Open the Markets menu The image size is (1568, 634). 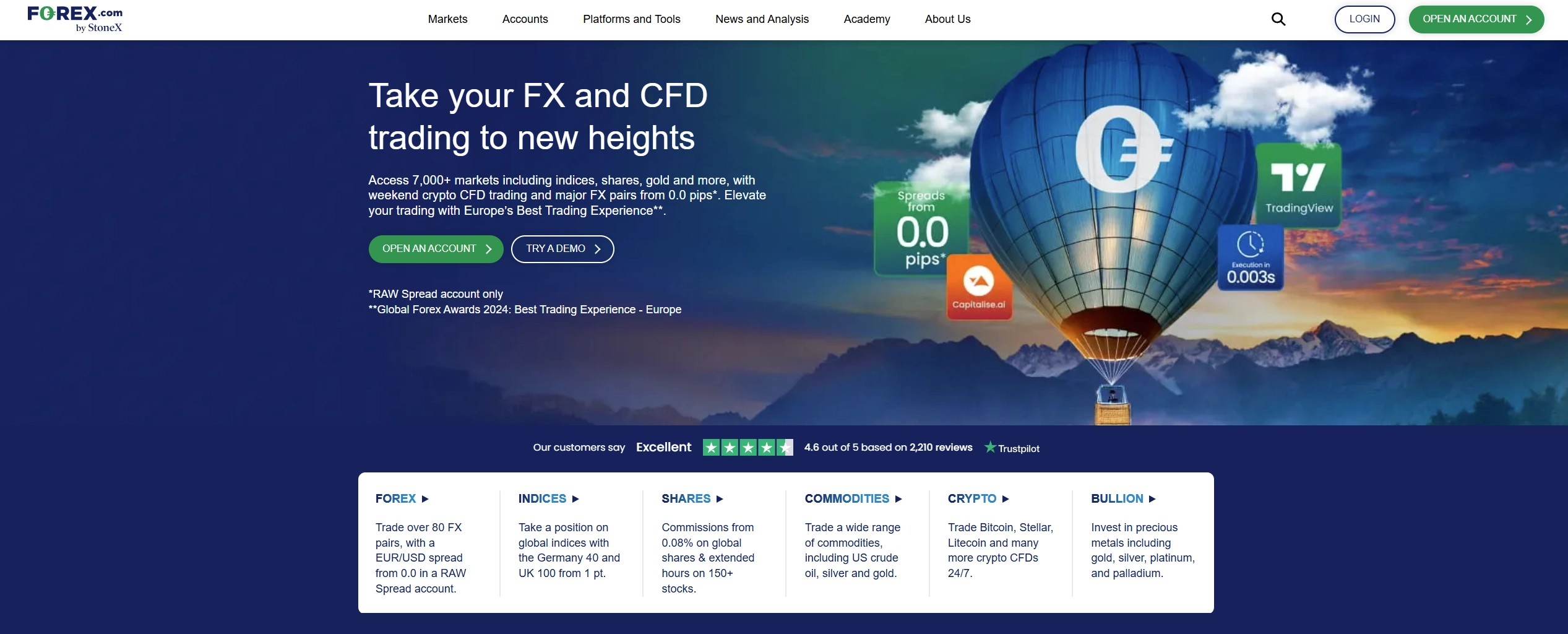tap(447, 19)
